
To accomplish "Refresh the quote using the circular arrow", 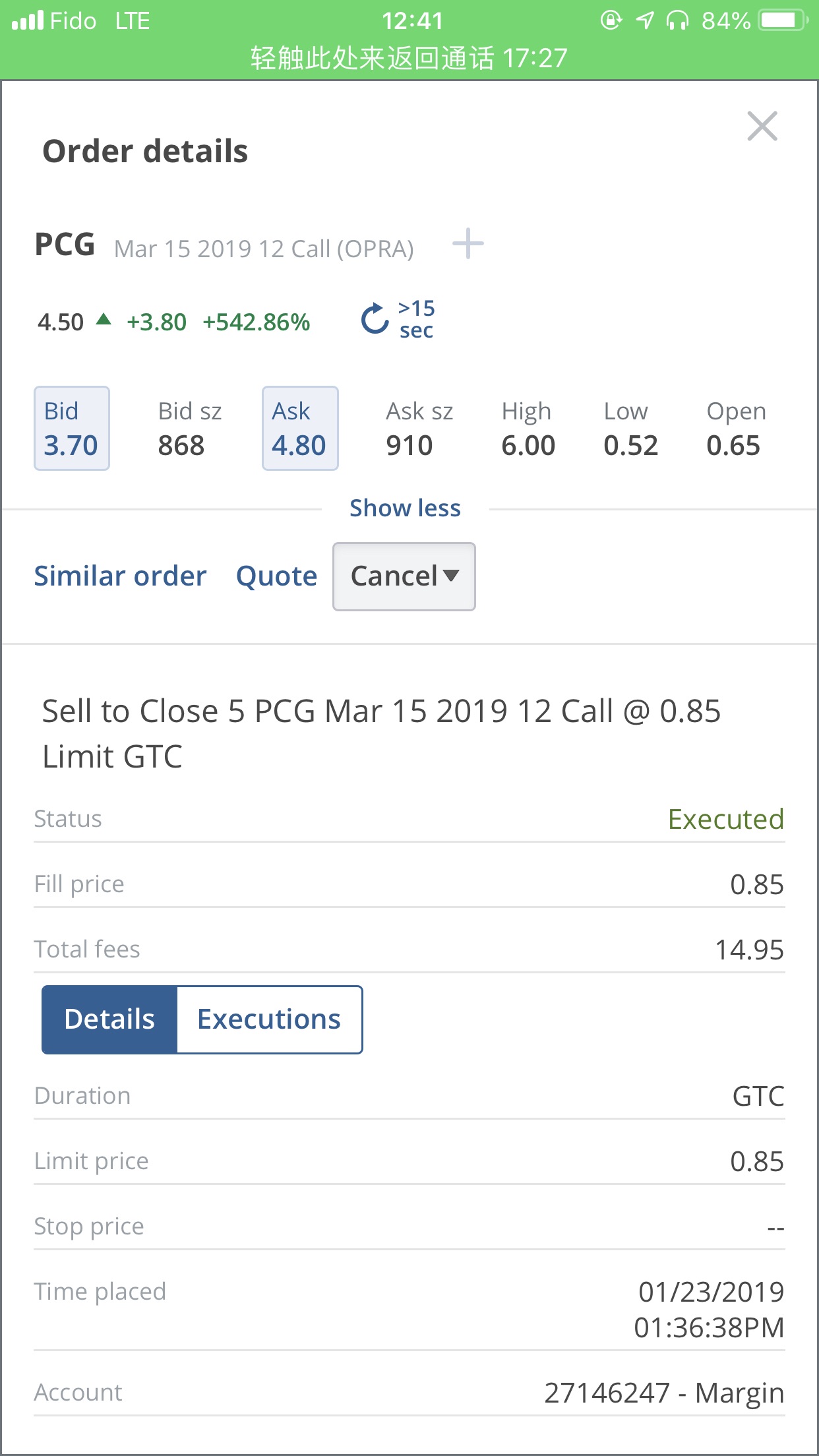I will click(375, 319).
